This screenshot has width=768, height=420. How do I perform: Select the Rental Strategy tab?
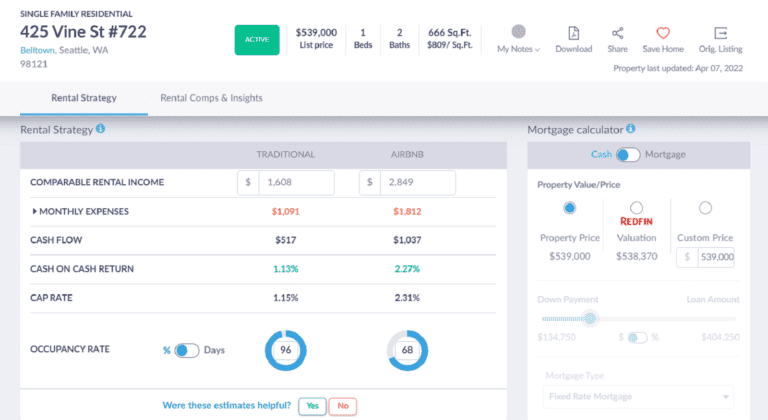[84, 98]
